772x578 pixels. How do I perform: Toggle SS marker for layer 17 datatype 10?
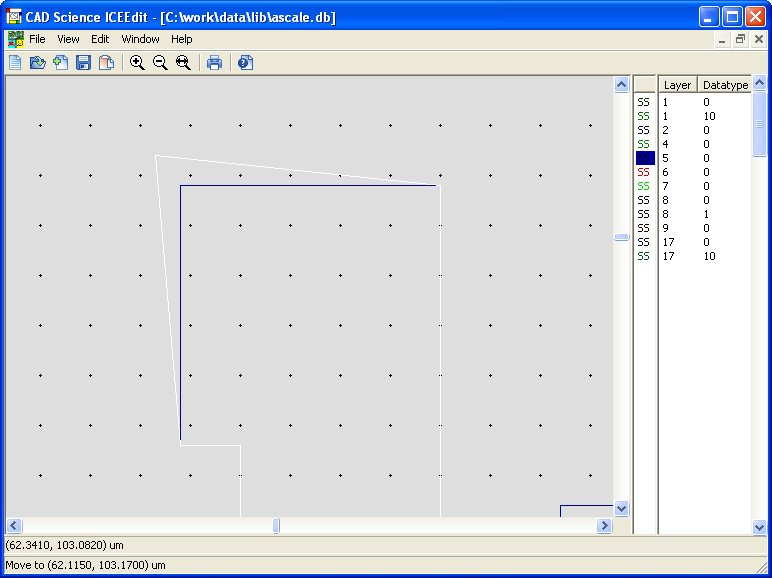pyautogui.click(x=643, y=256)
